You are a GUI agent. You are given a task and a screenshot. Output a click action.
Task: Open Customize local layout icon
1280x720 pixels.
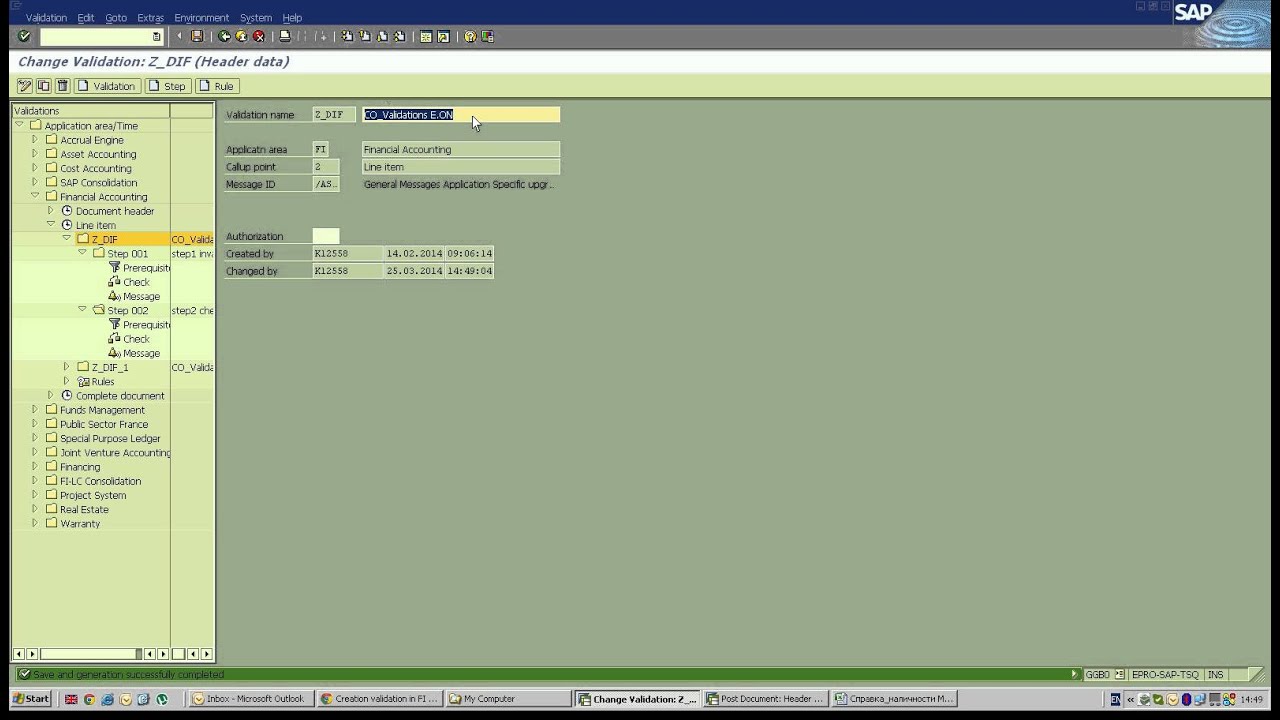(488, 36)
